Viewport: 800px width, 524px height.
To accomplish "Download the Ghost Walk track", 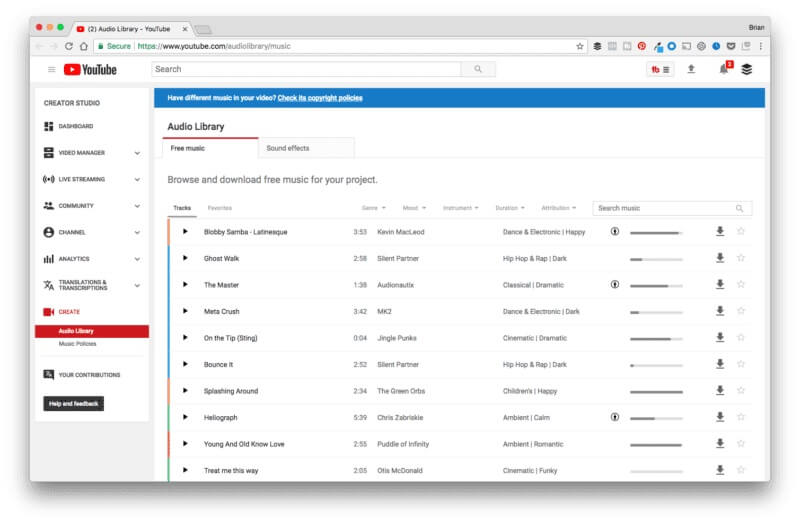I will click(x=720, y=258).
